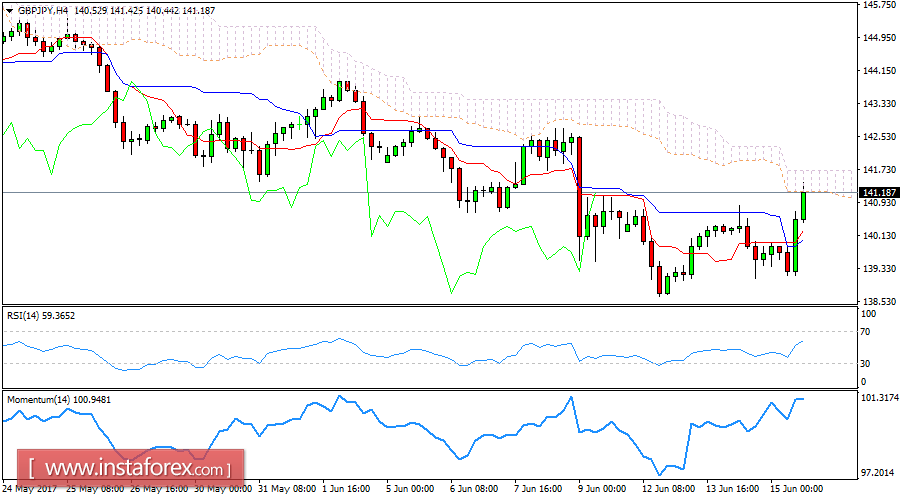The width and height of the screenshot is (900, 500).
Task: Click the Momentum 97.2014 scale value
Action: pyautogui.click(x=878, y=472)
